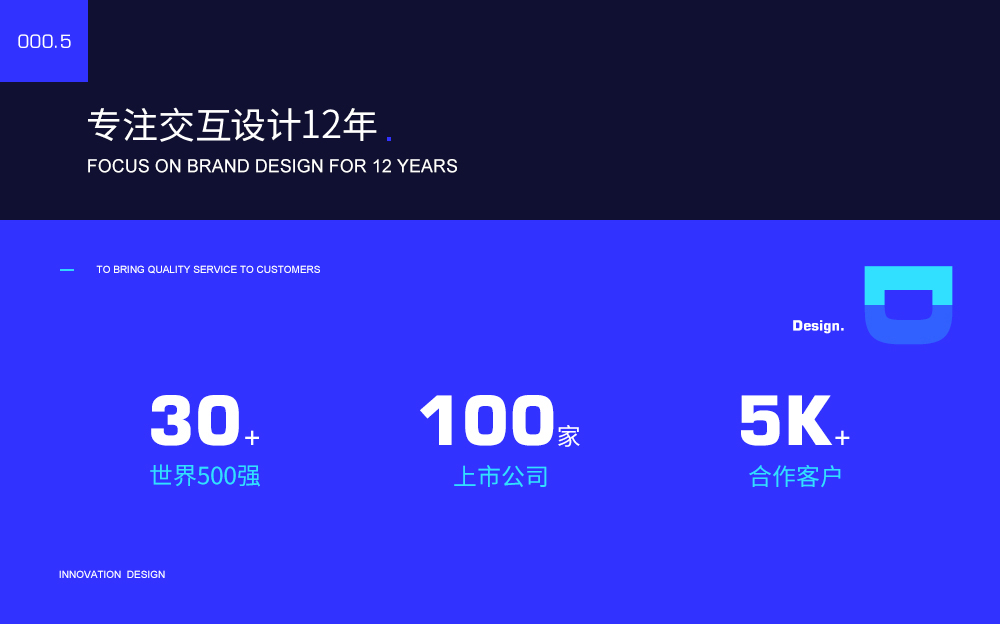
Task: Click the 世界500强 caption
Action: tap(205, 476)
